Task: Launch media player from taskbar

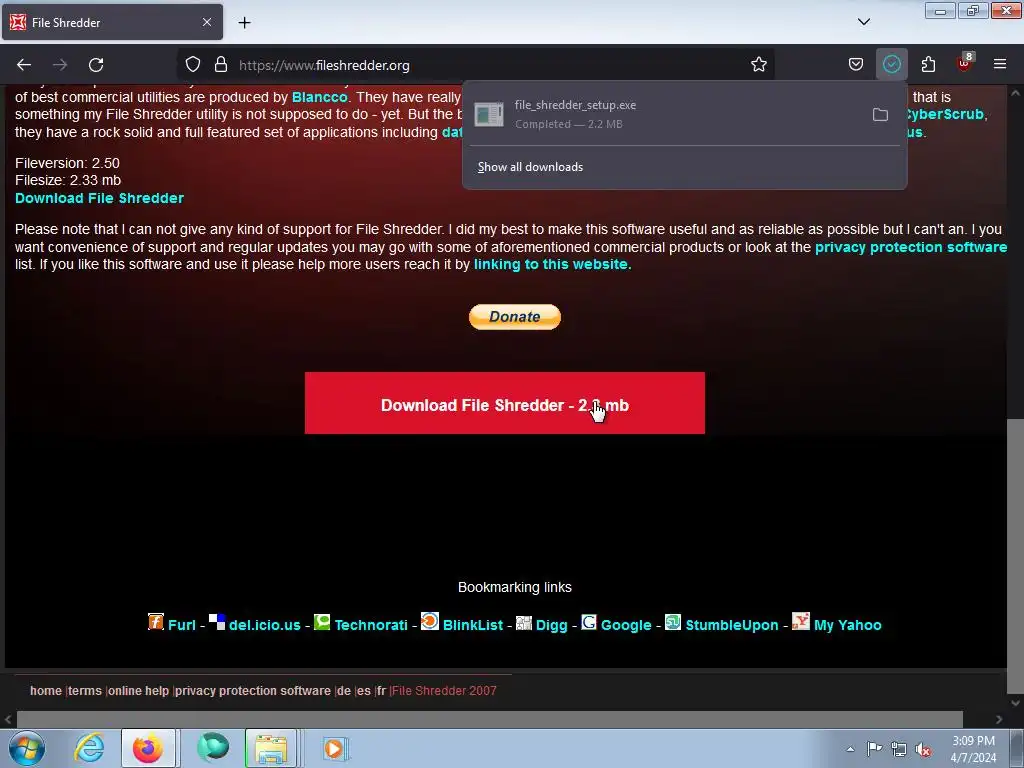Action: pyautogui.click(x=334, y=748)
